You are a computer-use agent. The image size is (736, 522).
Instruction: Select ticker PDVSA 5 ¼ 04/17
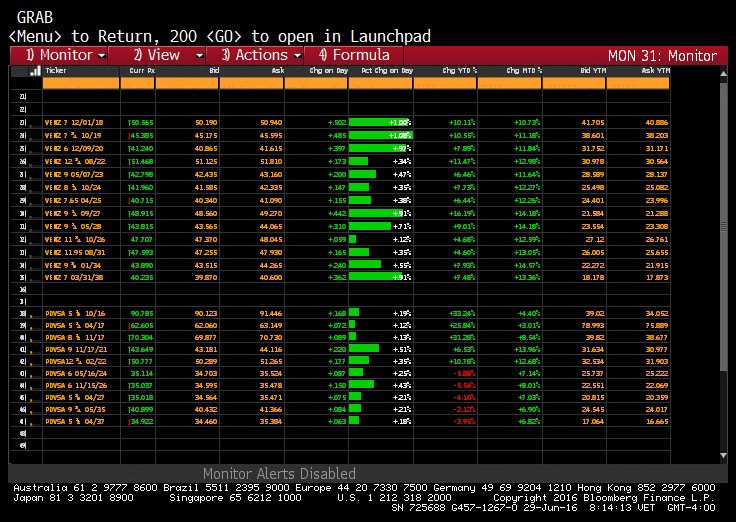(x=75, y=326)
